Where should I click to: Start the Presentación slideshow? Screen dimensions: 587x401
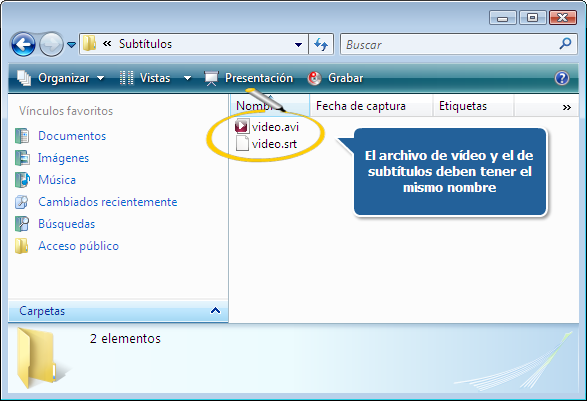[249, 78]
